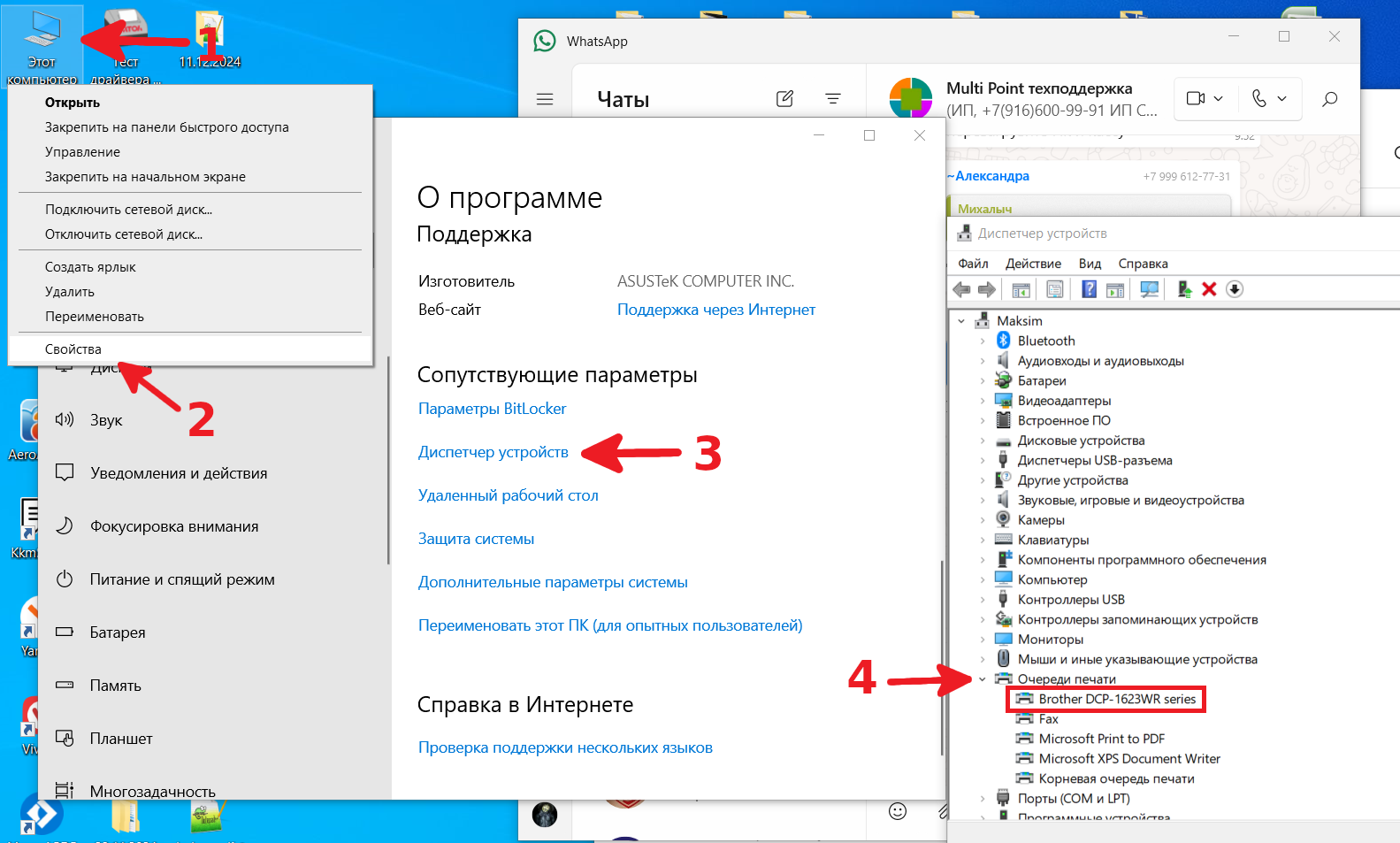
Task: Click the Мониторы display icon in the device tree
Action: [x=1004, y=639]
